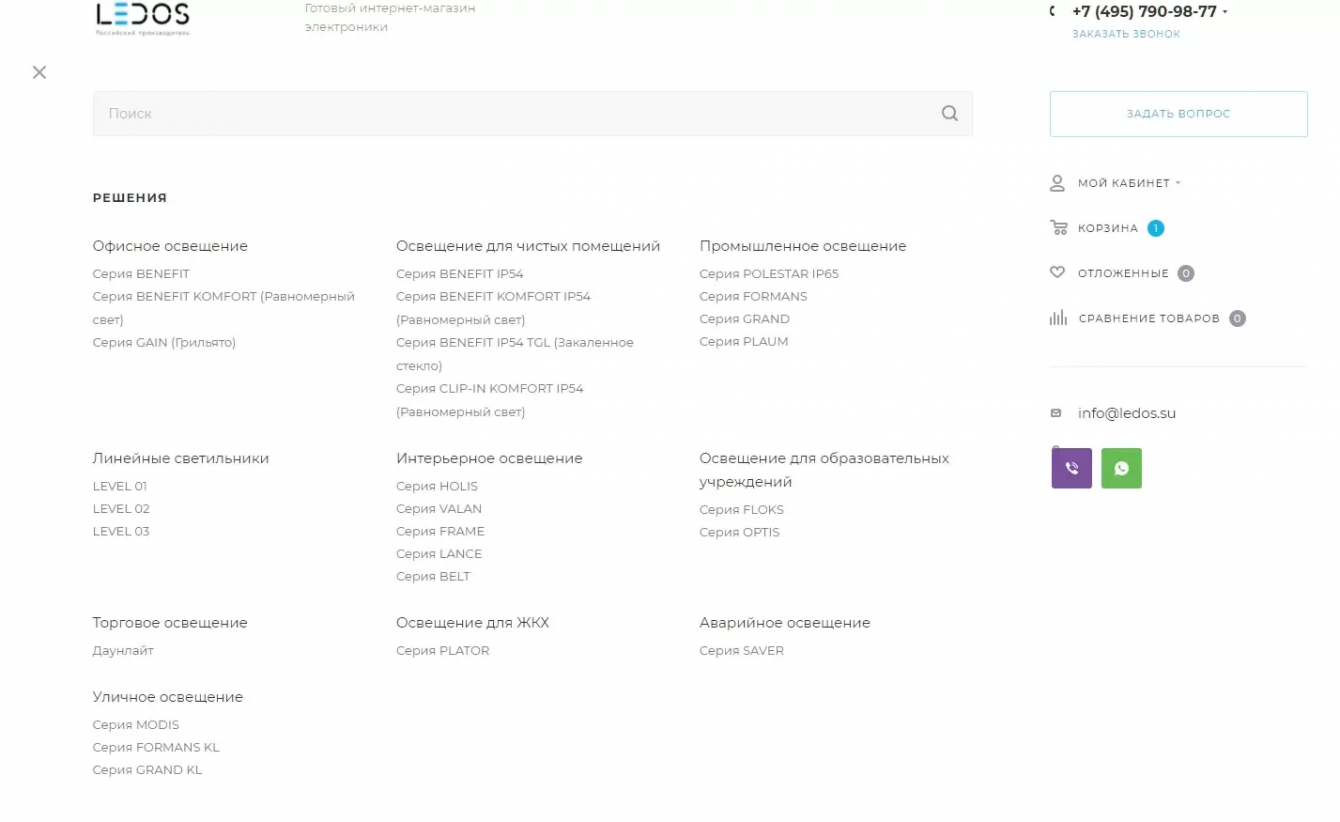
Task: Expand the Мой кабинет dropdown
Action: 1178,183
